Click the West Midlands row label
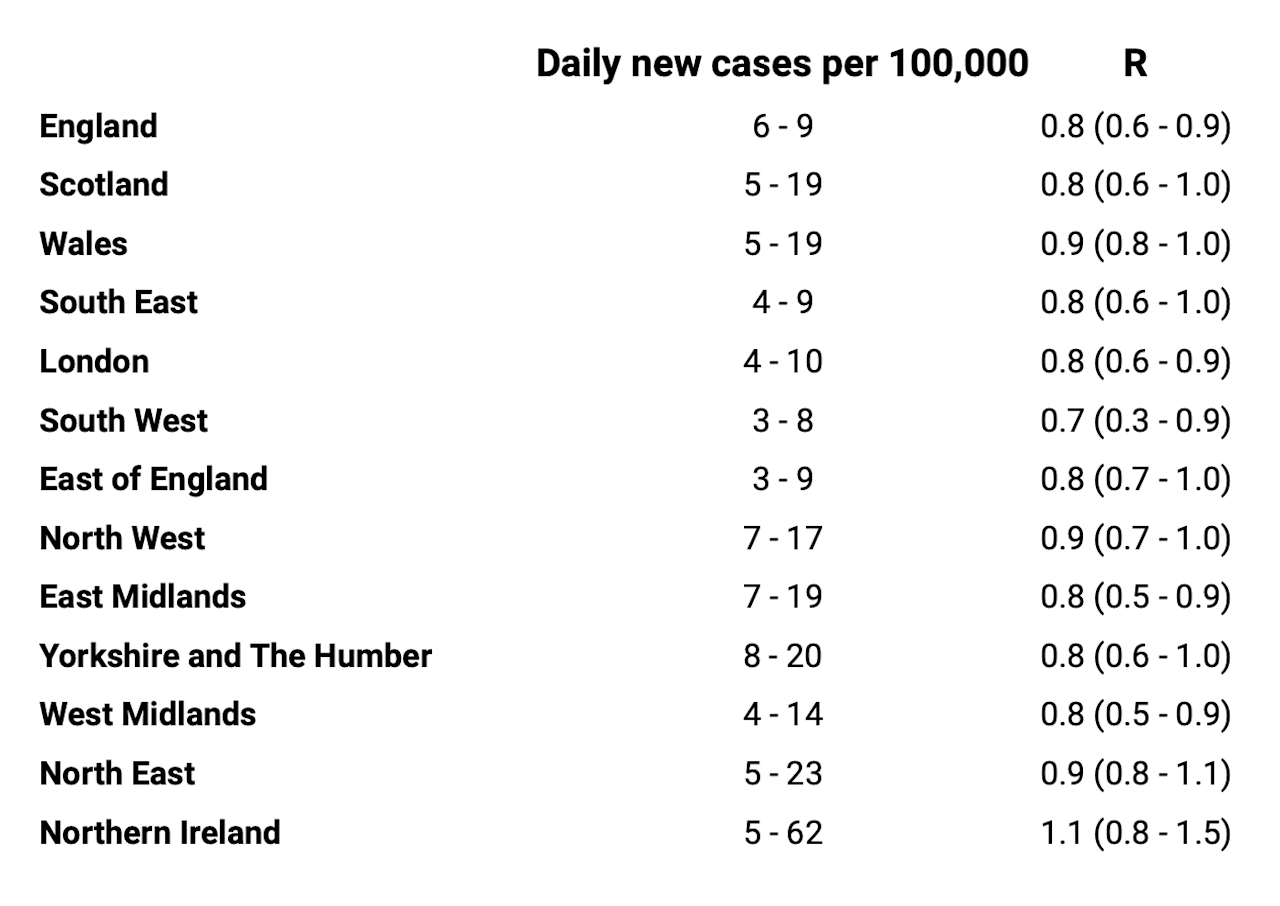The image size is (1280, 906). (147, 715)
